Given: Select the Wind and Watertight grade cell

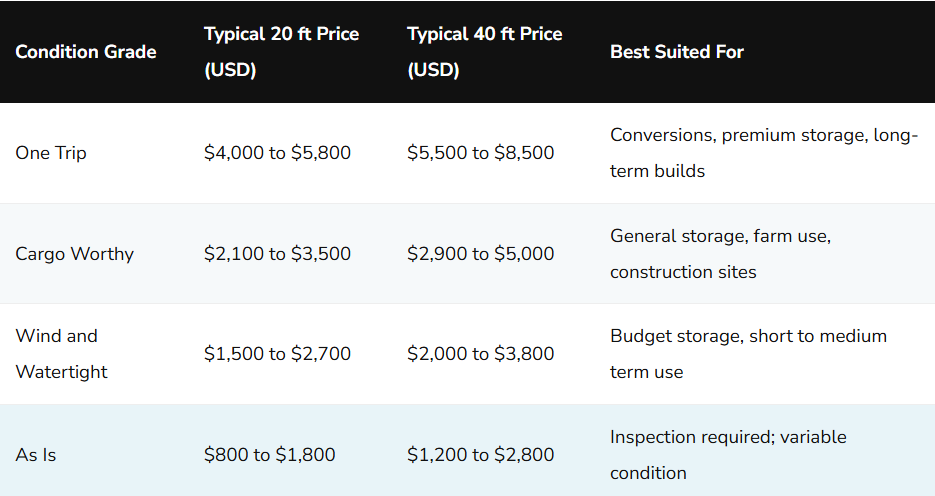Looking at the screenshot, I should coord(62,354).
